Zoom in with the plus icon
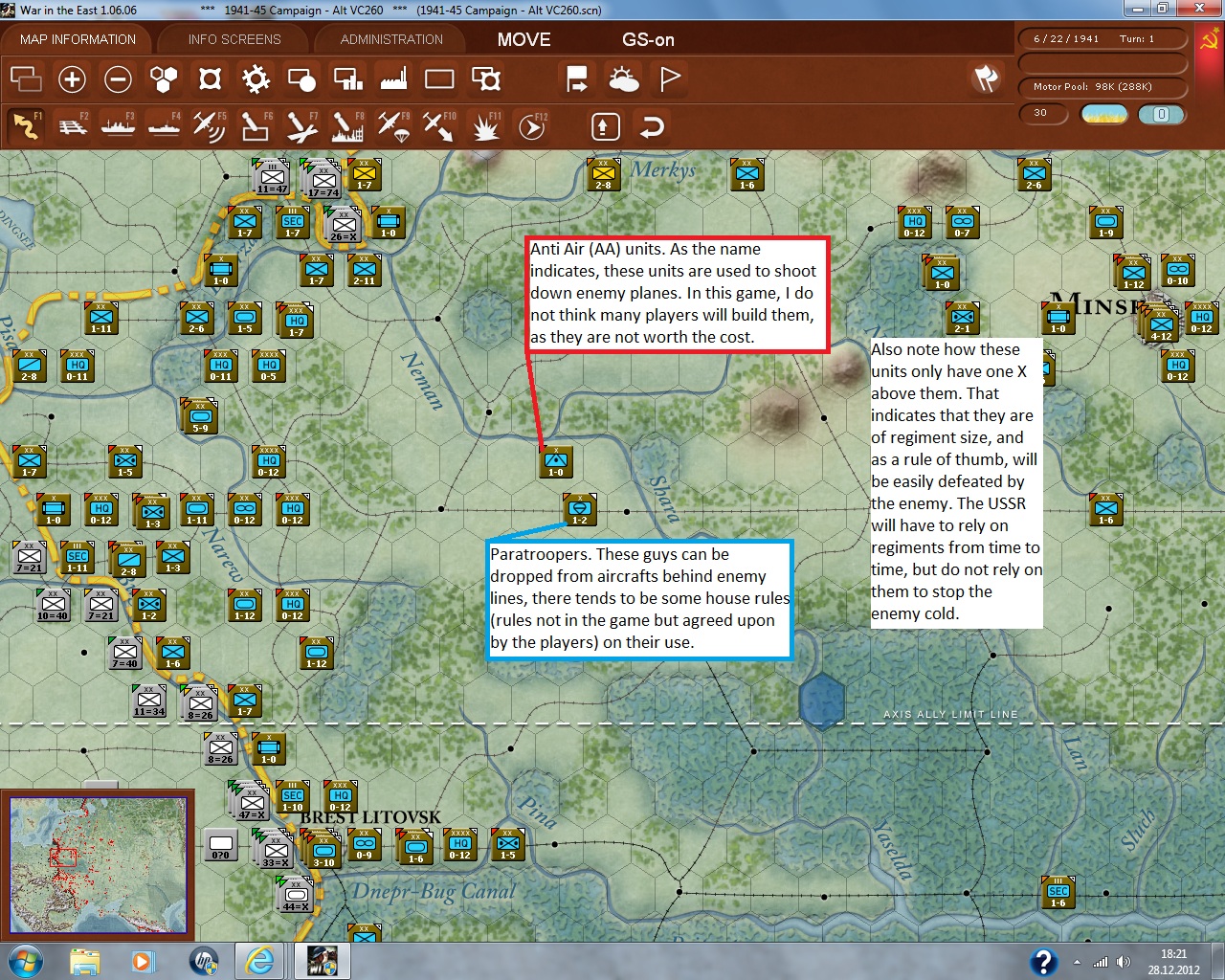 coord(72,78)
